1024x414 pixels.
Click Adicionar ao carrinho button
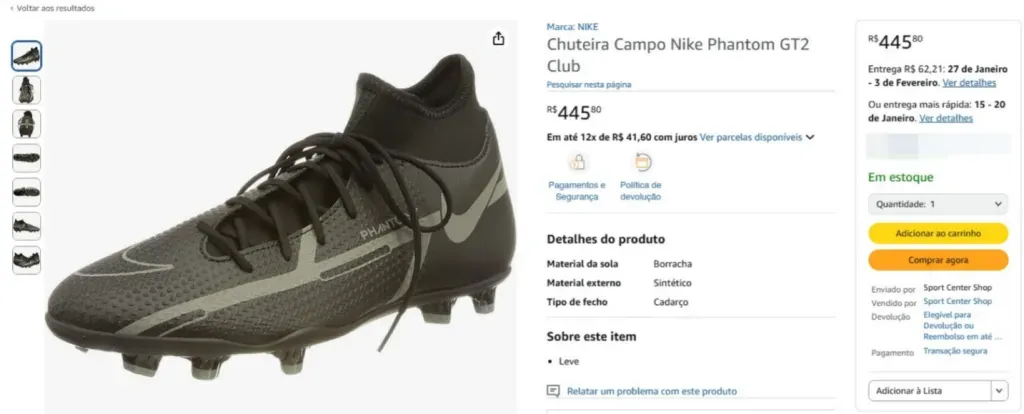[937, 233]
